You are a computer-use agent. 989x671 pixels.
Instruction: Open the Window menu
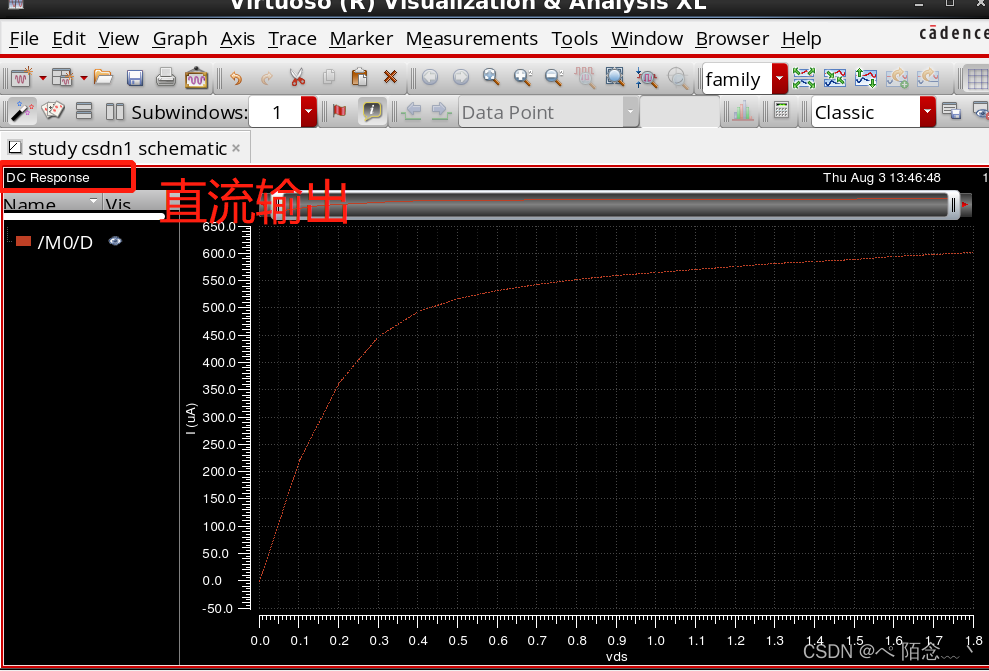(647, 38)
